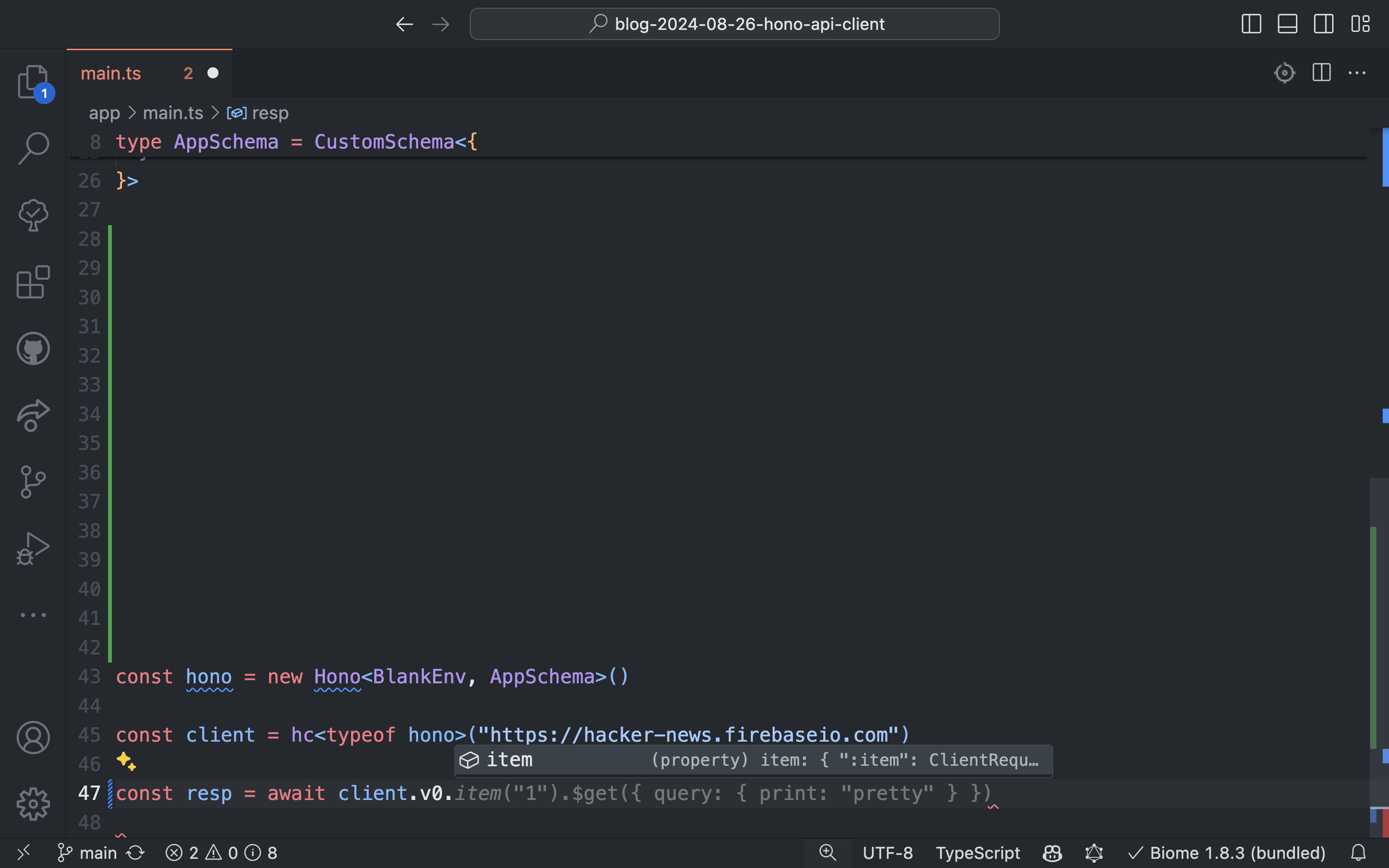Open the tree-with-checkmark view in activity bar
The image size is (1389, 868).
(33, 215)
